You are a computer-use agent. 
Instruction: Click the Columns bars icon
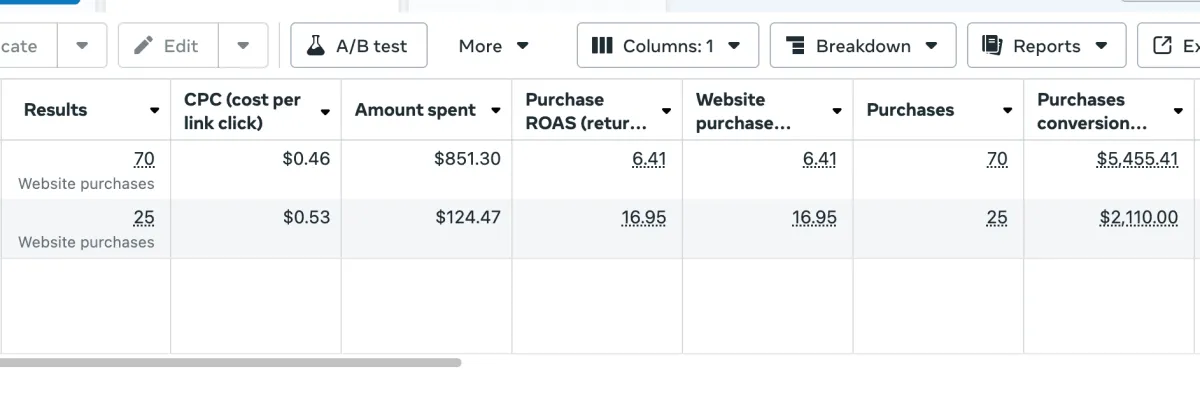tap(602, 46)
